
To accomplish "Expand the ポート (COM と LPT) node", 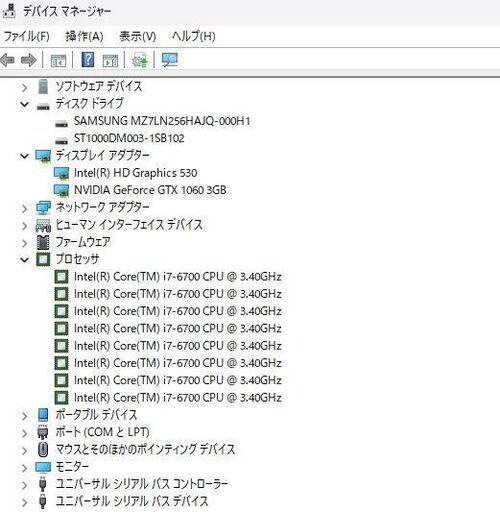I will [x=24, y=433].
